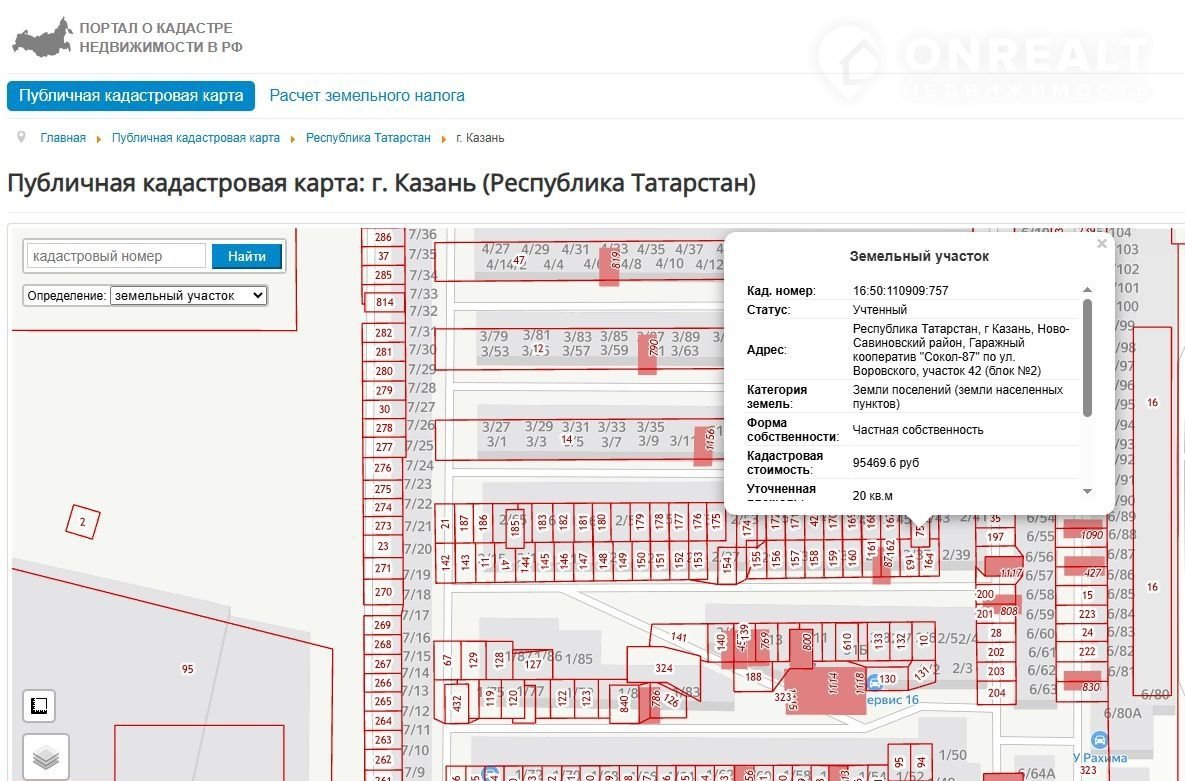Viewport: 1185px width, 781px height.
Task: Open the 'Определение' object type dropdown
Action: coord(189,295)
